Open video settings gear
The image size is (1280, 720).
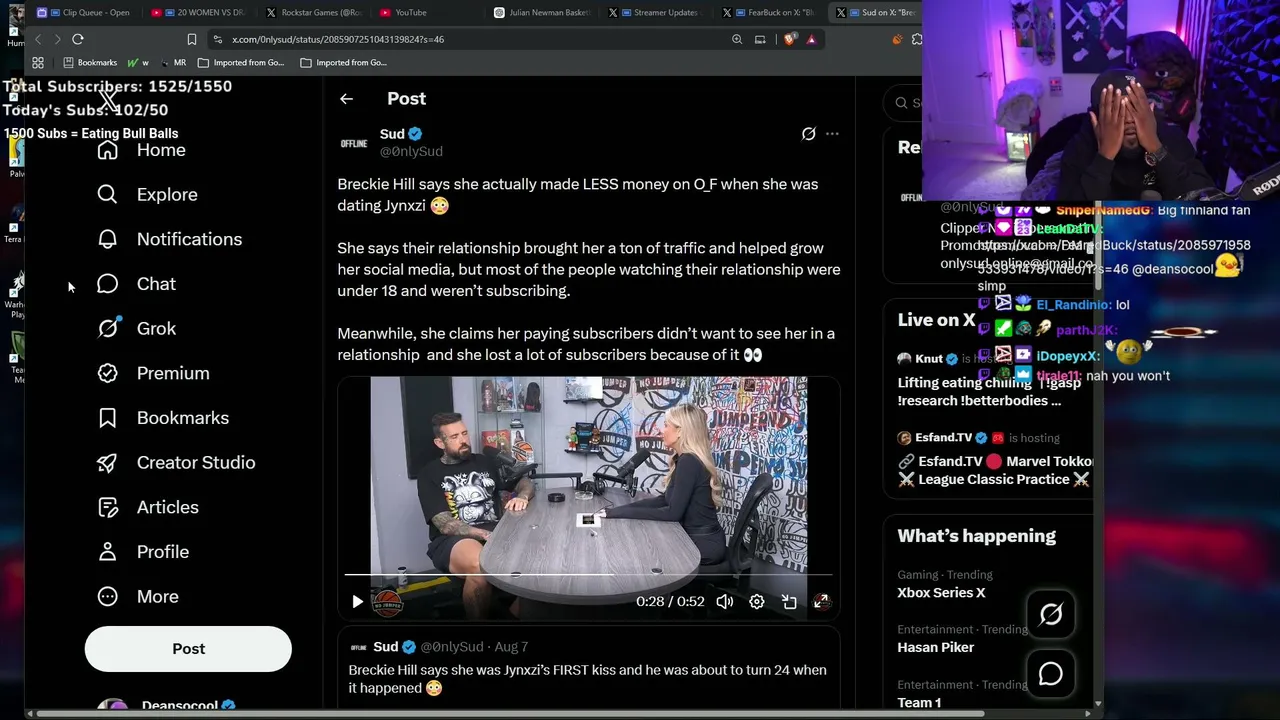coord(757,601)
